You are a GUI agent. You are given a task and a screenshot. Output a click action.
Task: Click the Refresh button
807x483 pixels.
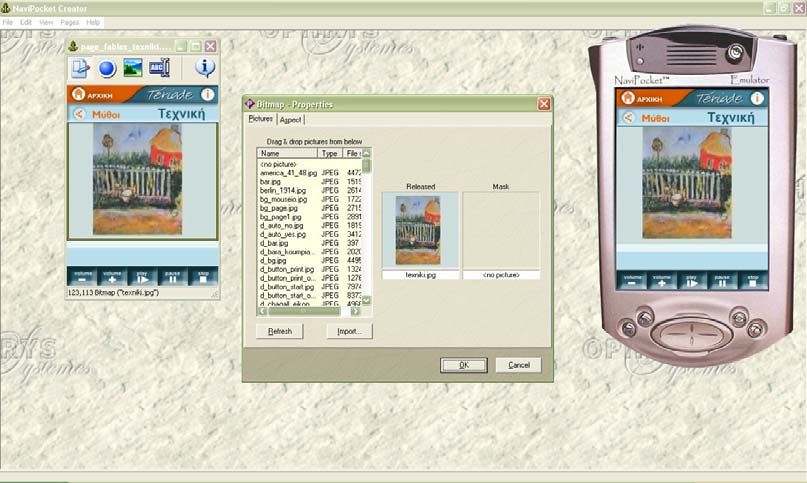[x=279, y=331]
